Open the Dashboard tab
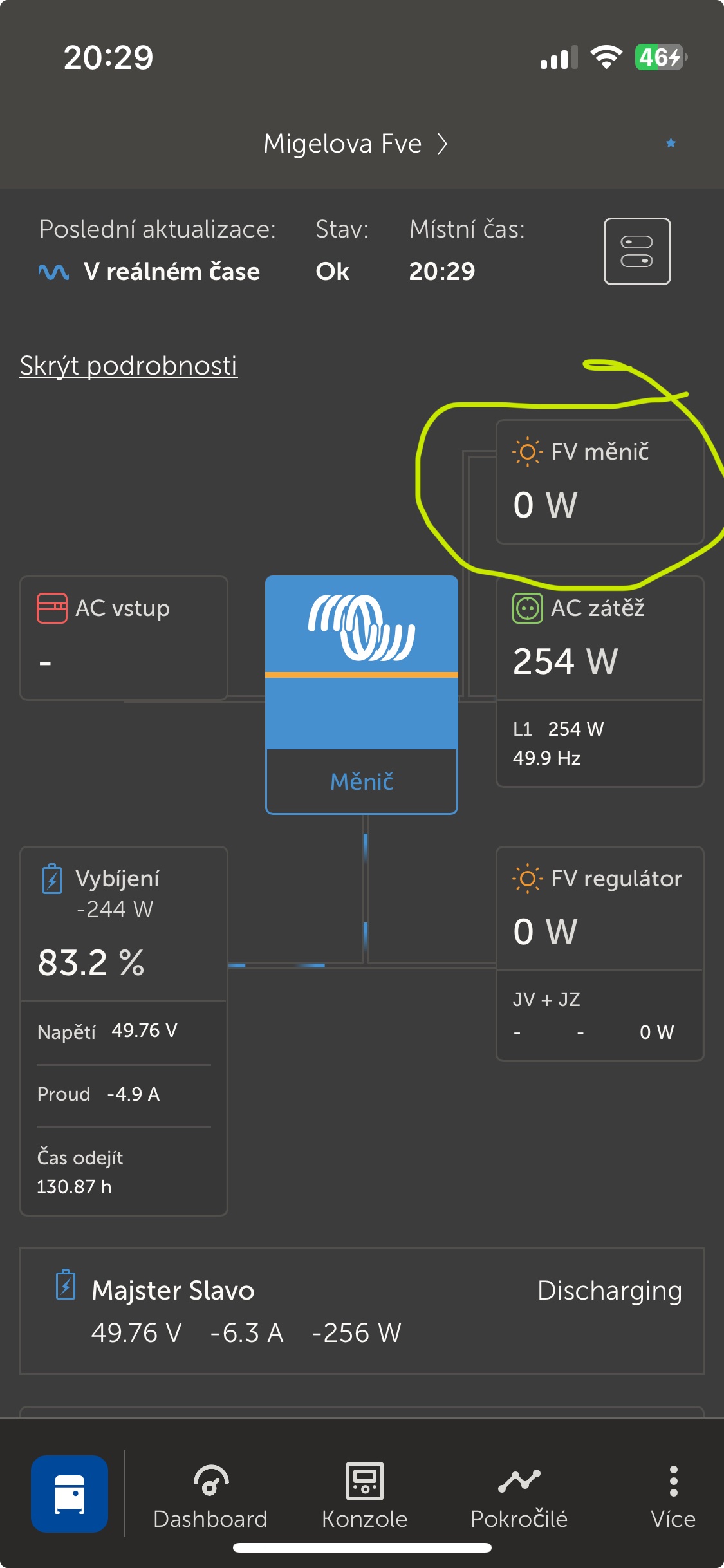Viewport: 724px width, 1568px height. pos(210,1495)
